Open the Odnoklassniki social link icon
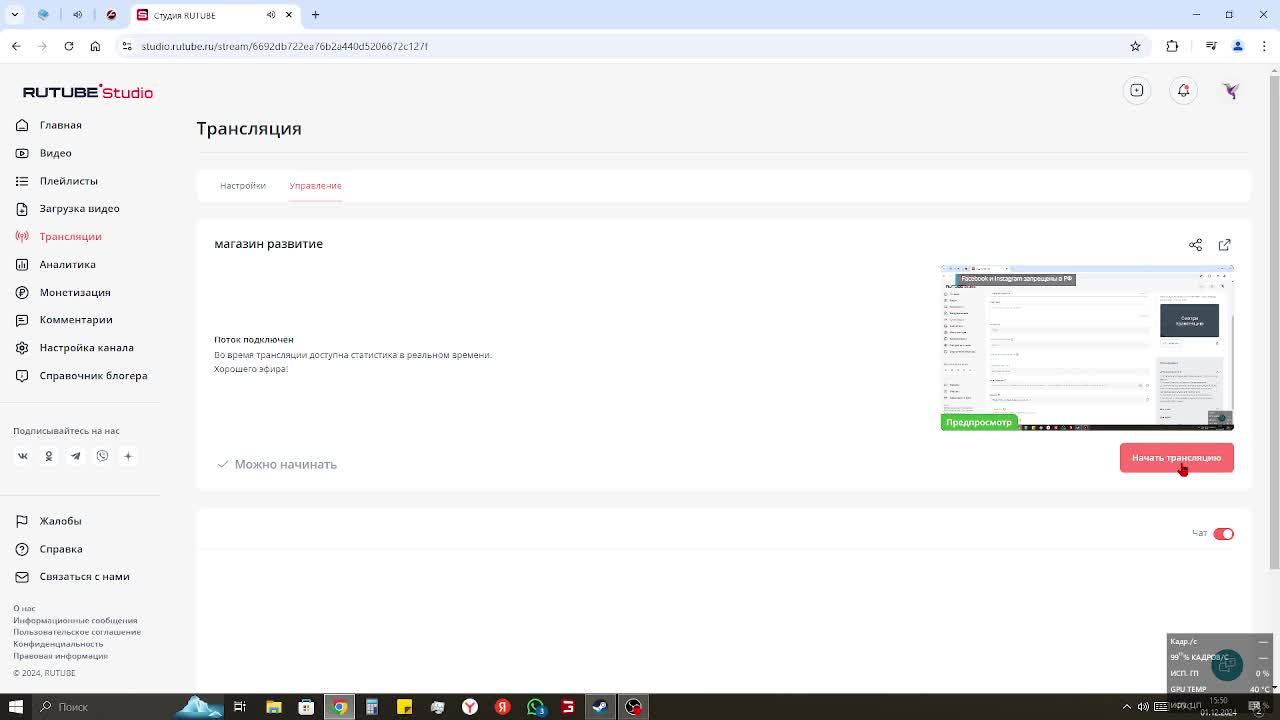The width and height of the screenshot is (1280, 720). [x=48, y=456]
